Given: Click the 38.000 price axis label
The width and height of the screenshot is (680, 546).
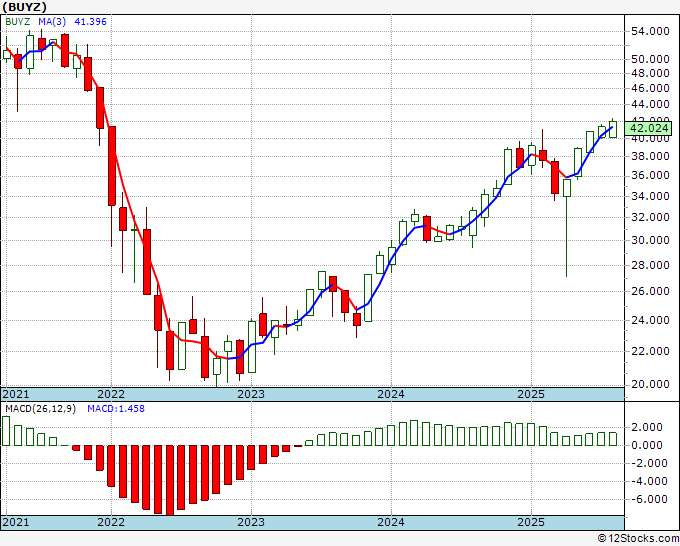Looking at the screenshot, I should 650,157.
